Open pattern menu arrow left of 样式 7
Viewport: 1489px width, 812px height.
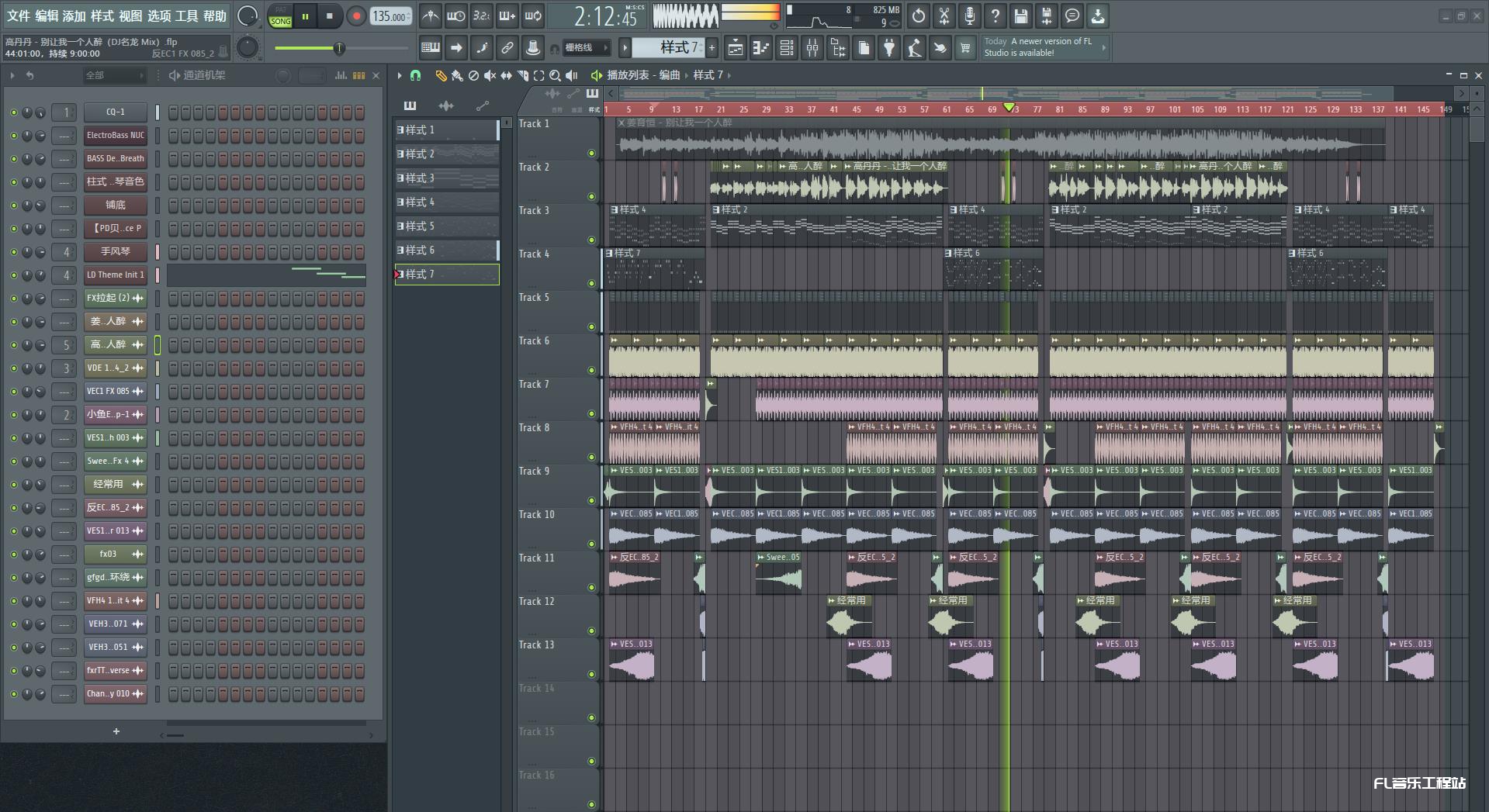pos(624,48)
